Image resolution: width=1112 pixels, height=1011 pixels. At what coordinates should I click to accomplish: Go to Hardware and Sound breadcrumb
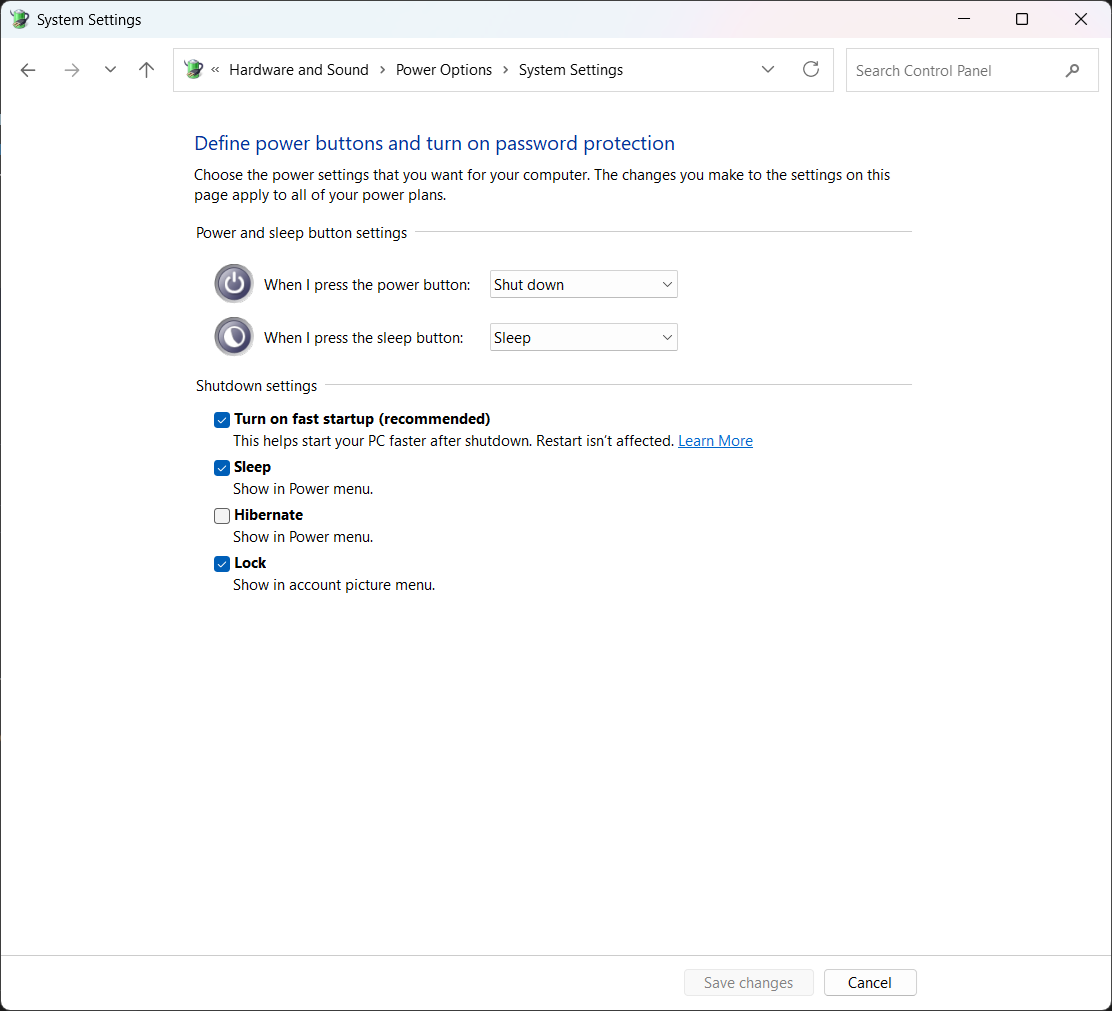pyautogui.click(x=299, y=70)
